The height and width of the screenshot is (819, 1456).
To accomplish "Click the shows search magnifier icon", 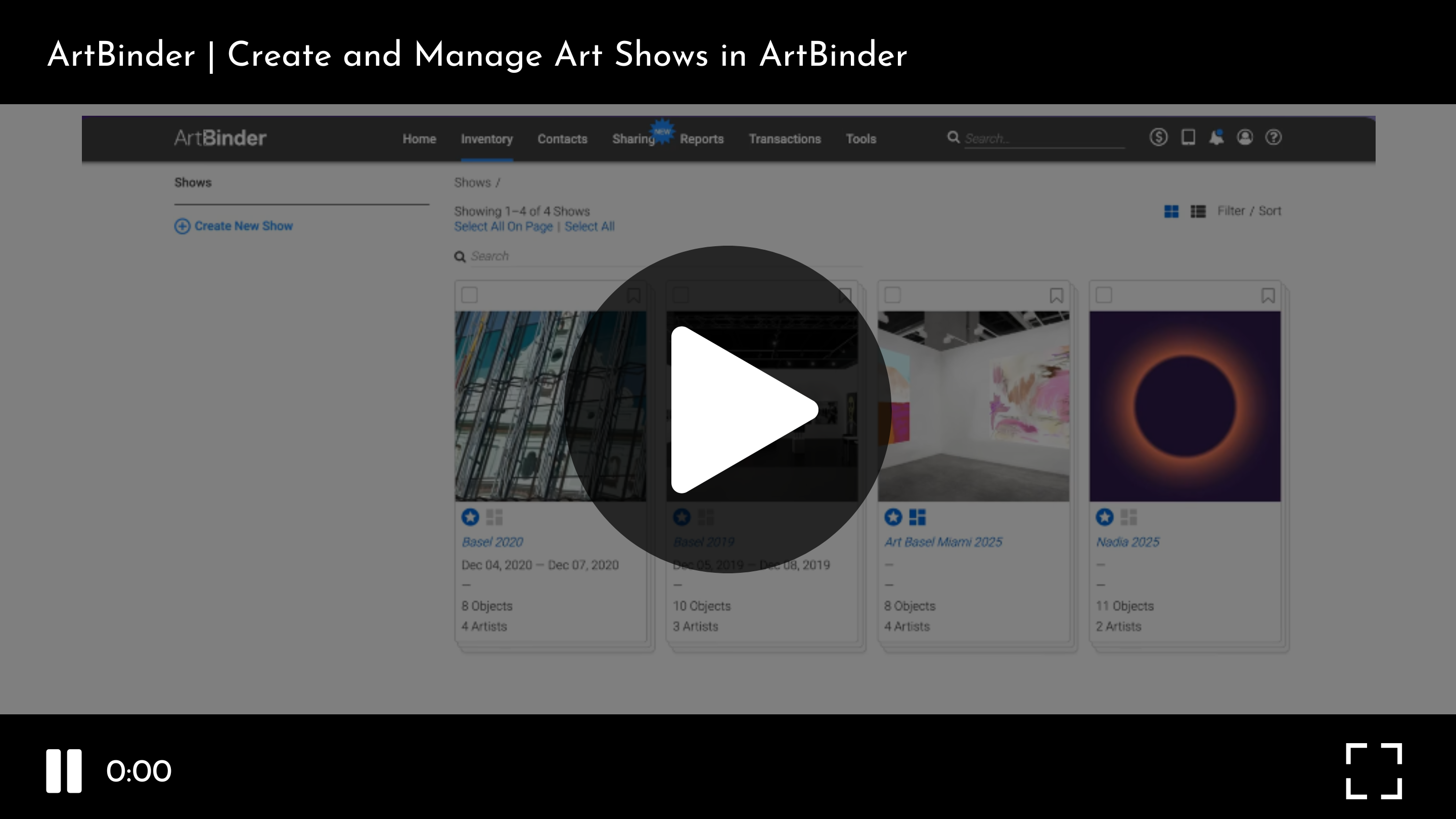I will tap(460, 257).
